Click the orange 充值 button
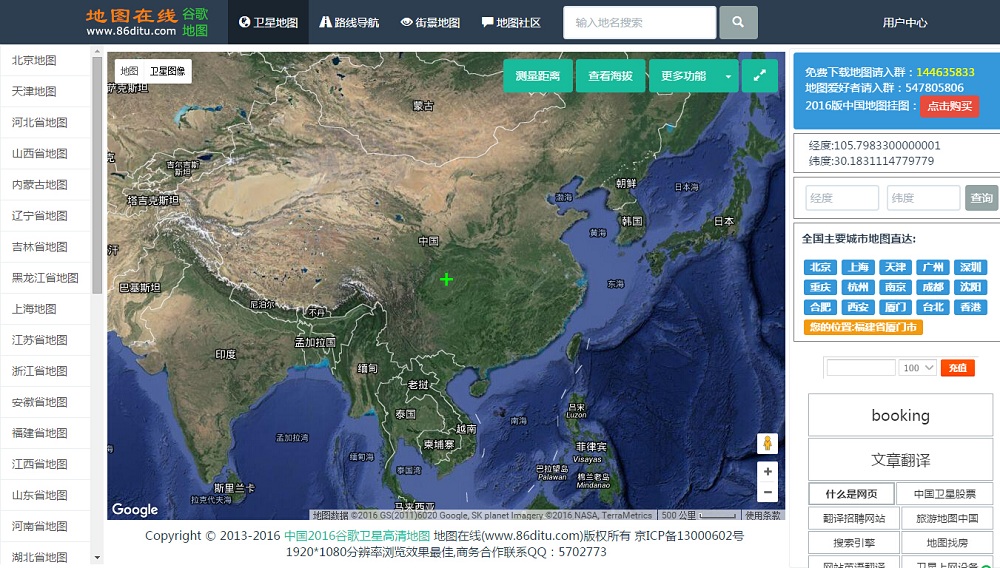The height and width of the screenshot is (568, 1000). pyautogui.click(x=957, y=368)
